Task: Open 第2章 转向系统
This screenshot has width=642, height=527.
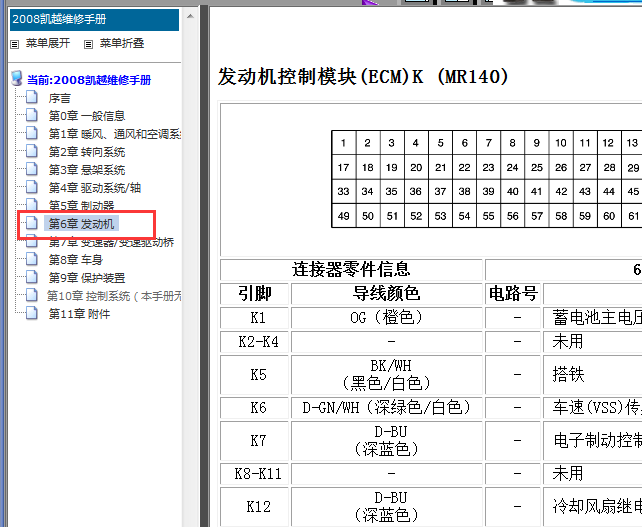Action: tap(87, 152)
